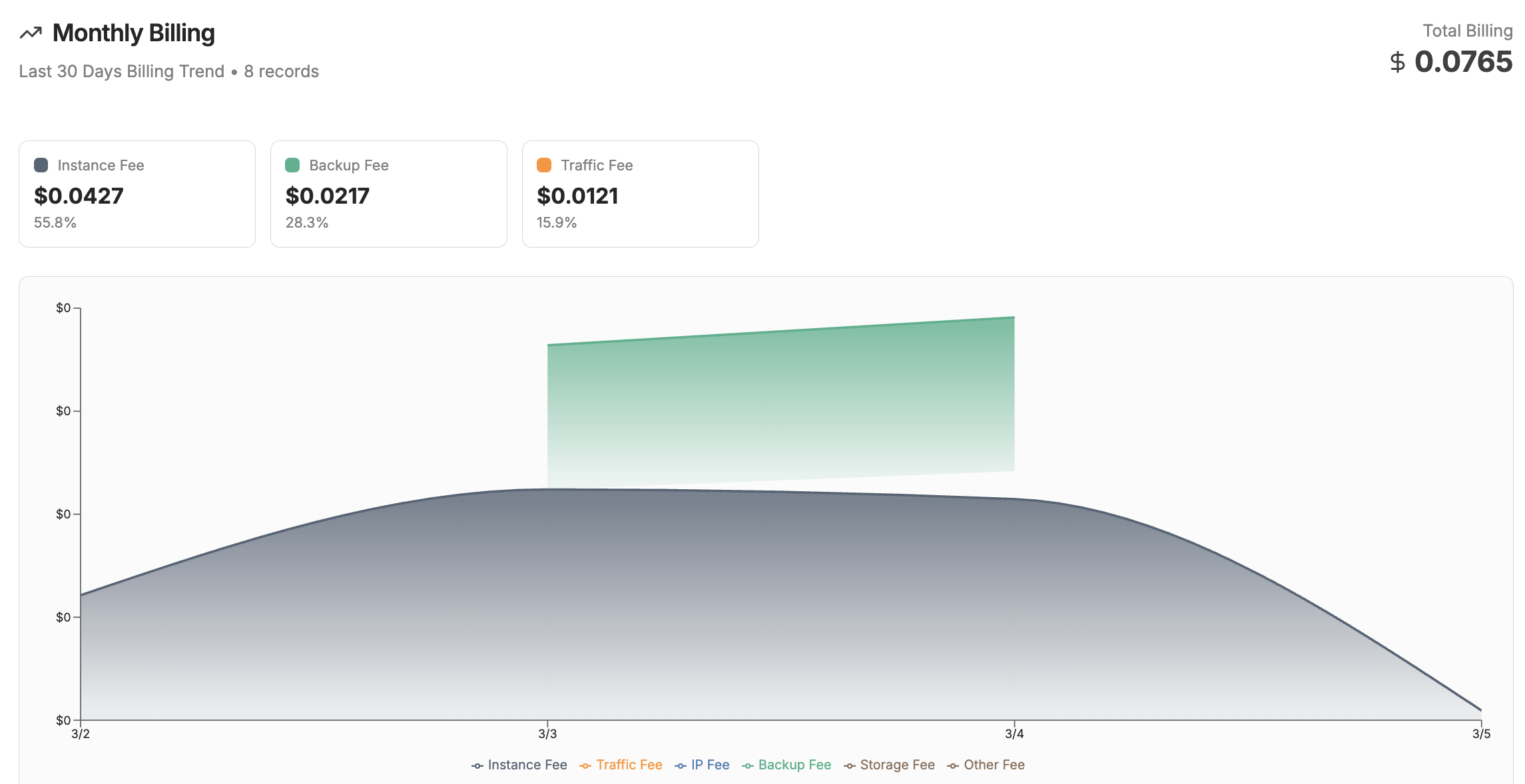Viewport: 1525px width, 784px height.
Task: Select the 3/3 date on the x-axis
Action: [x=547, y=734]
